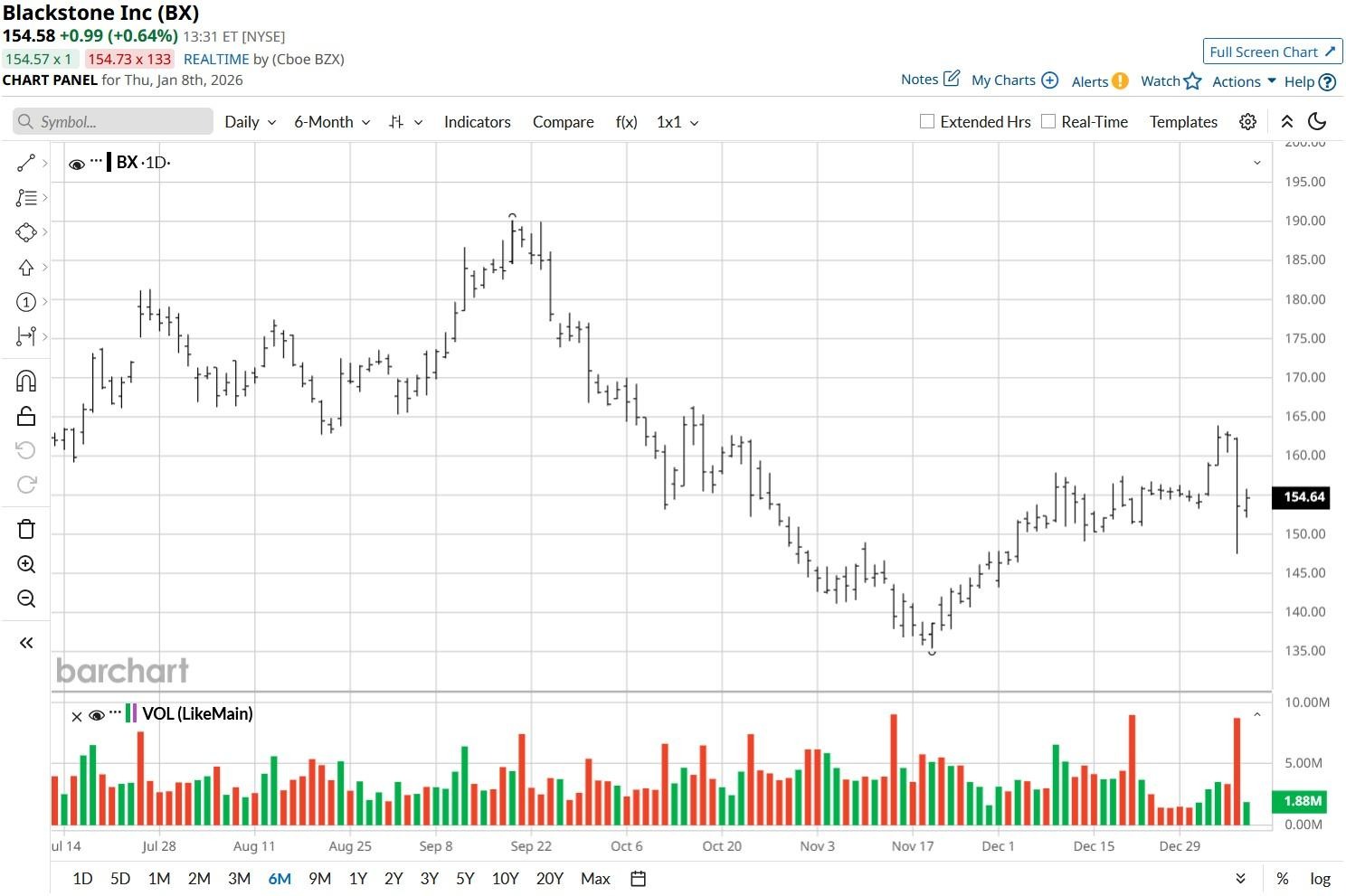Open the Notes link
The image size is (1346, 896).
pos(920,80)
